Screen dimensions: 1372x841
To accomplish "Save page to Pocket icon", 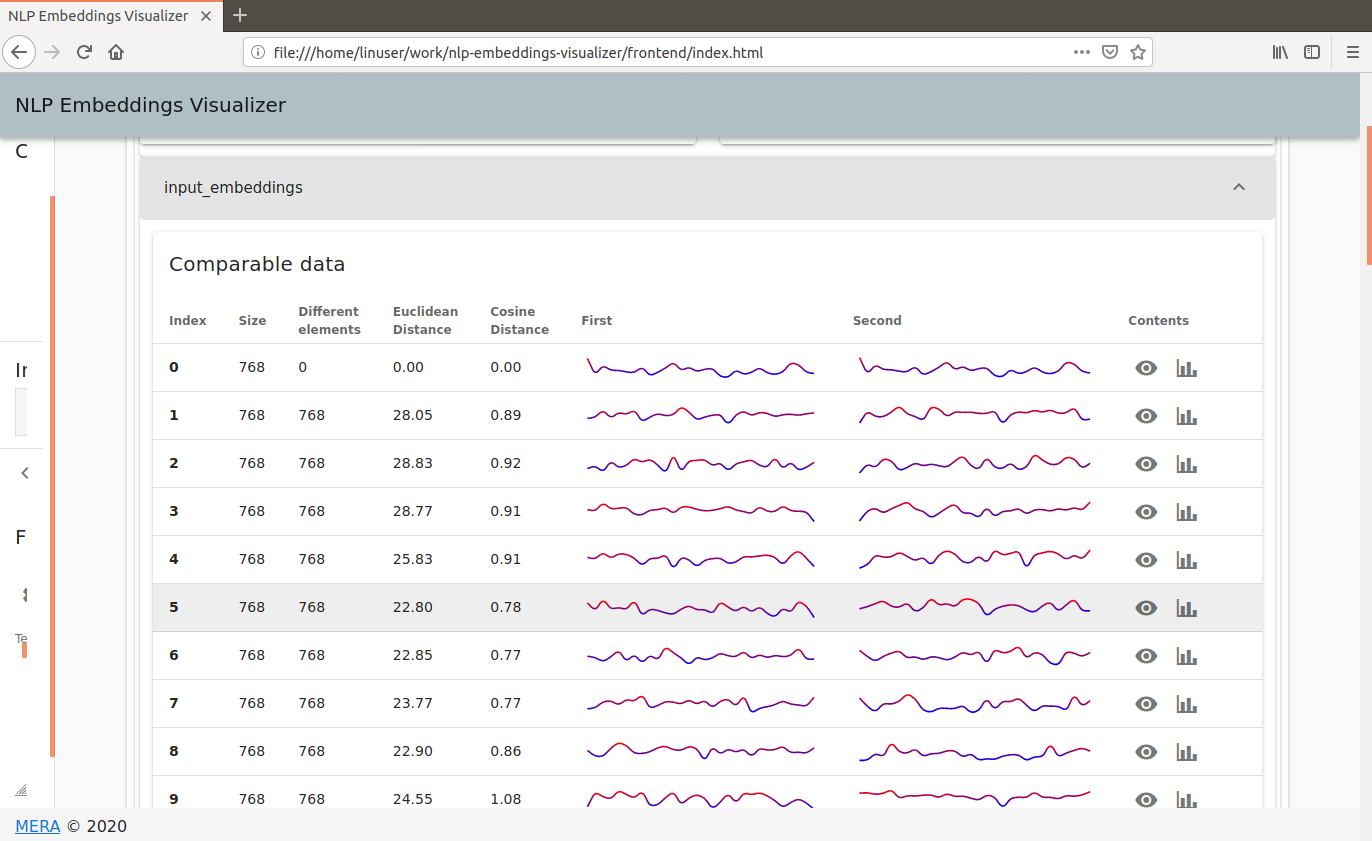I will point(1109,52).
